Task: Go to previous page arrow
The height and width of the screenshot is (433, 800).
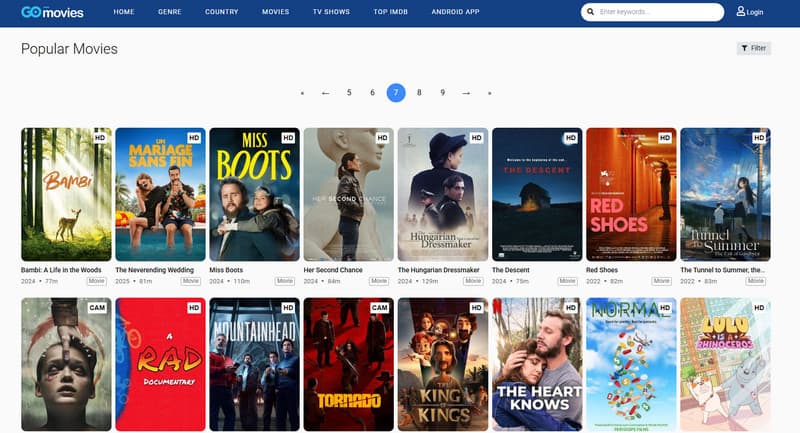Action: tap(326, 93)
